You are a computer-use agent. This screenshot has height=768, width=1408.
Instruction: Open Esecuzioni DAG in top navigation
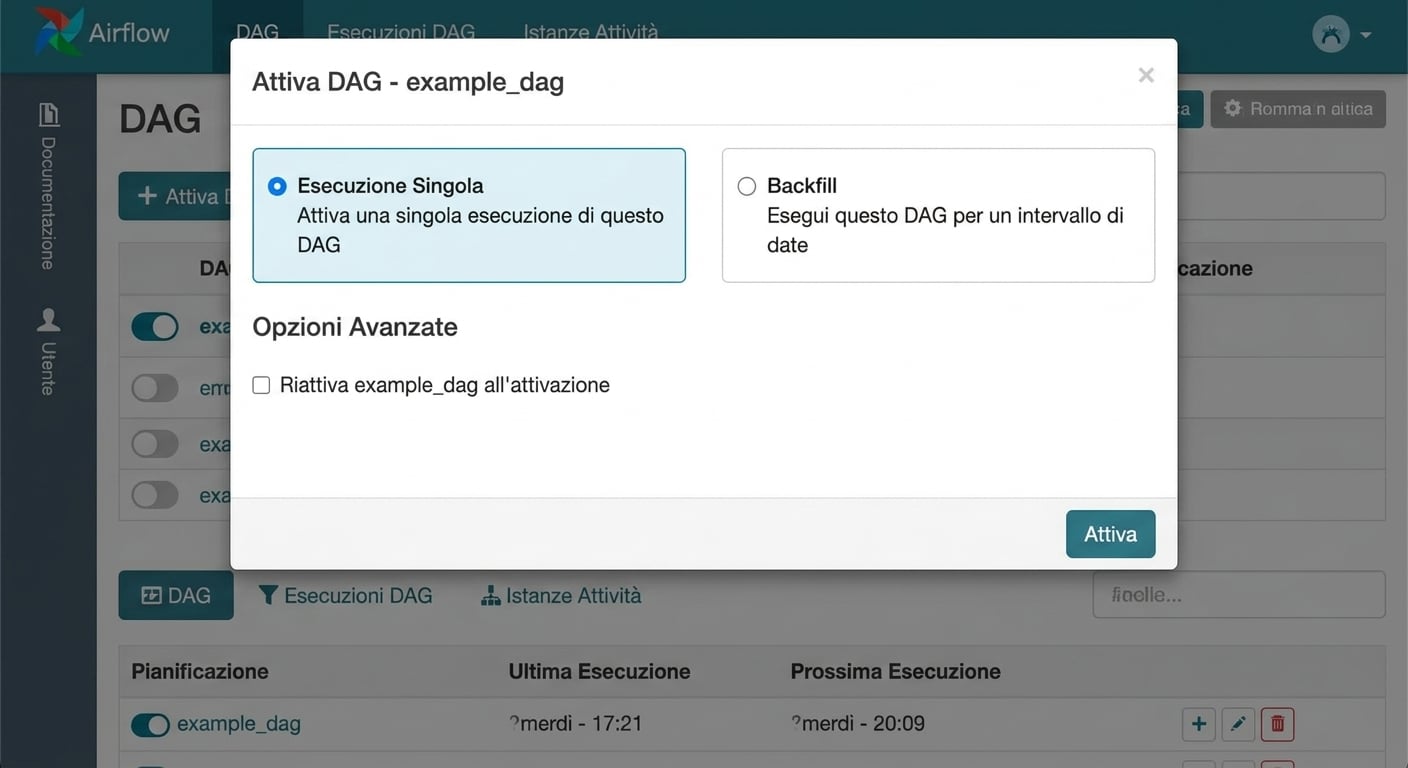pos(401,32)
